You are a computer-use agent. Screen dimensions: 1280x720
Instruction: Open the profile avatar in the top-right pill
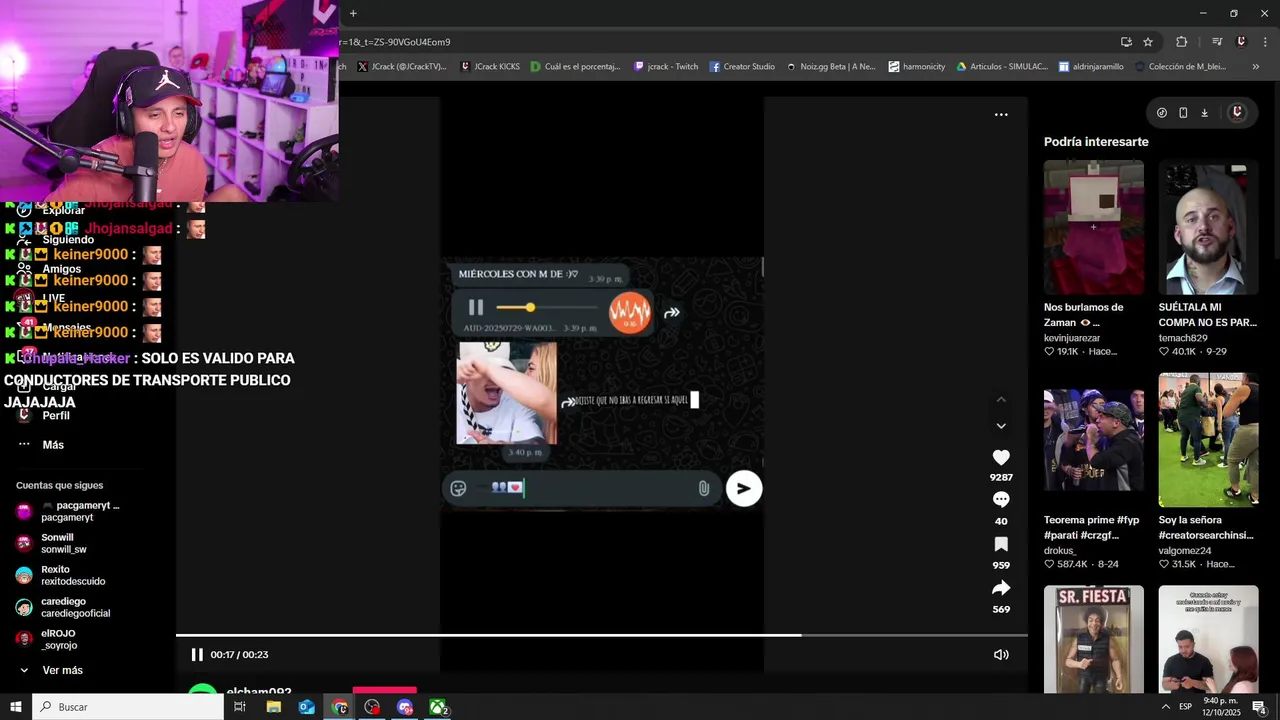(1237, 113)
